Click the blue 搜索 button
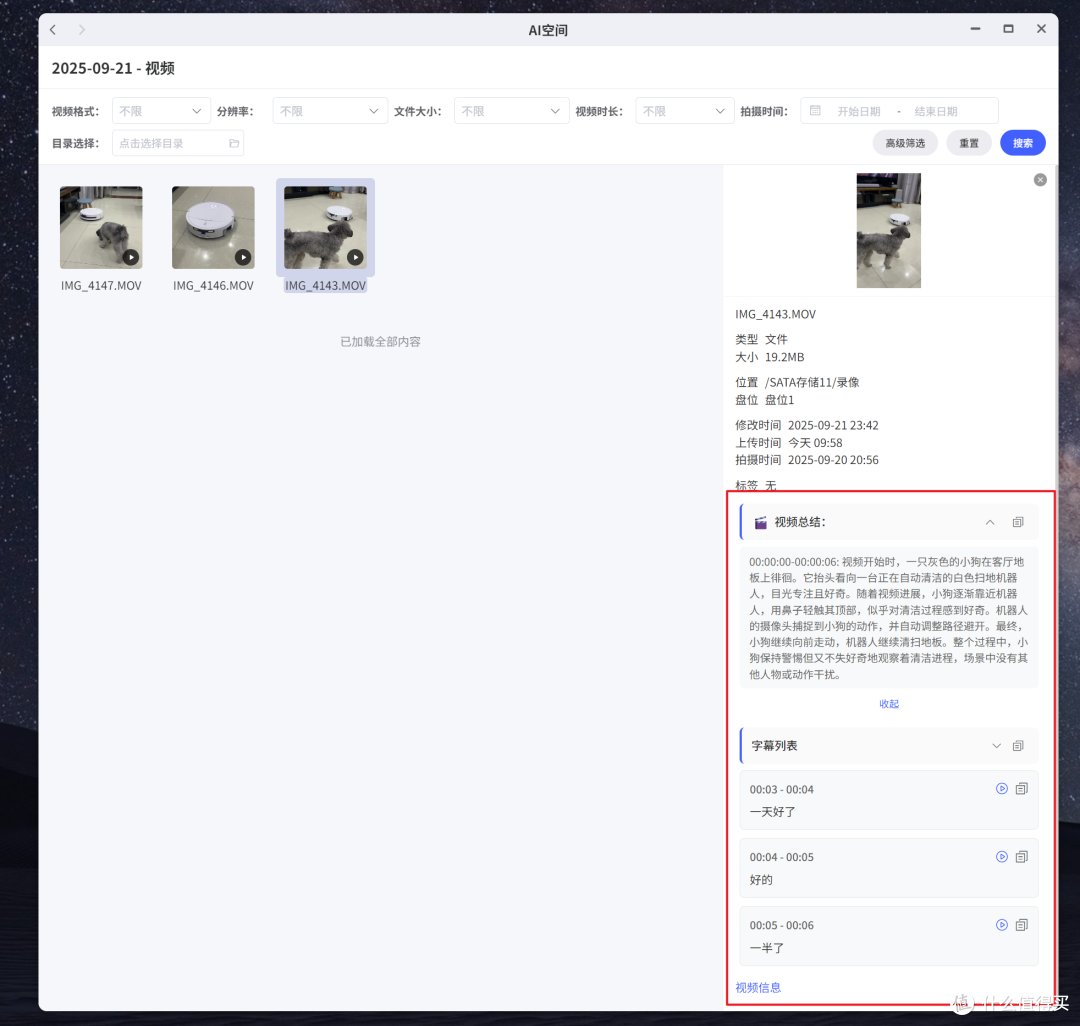Screen dimensions: 1080x1026 pos(1023,143)
